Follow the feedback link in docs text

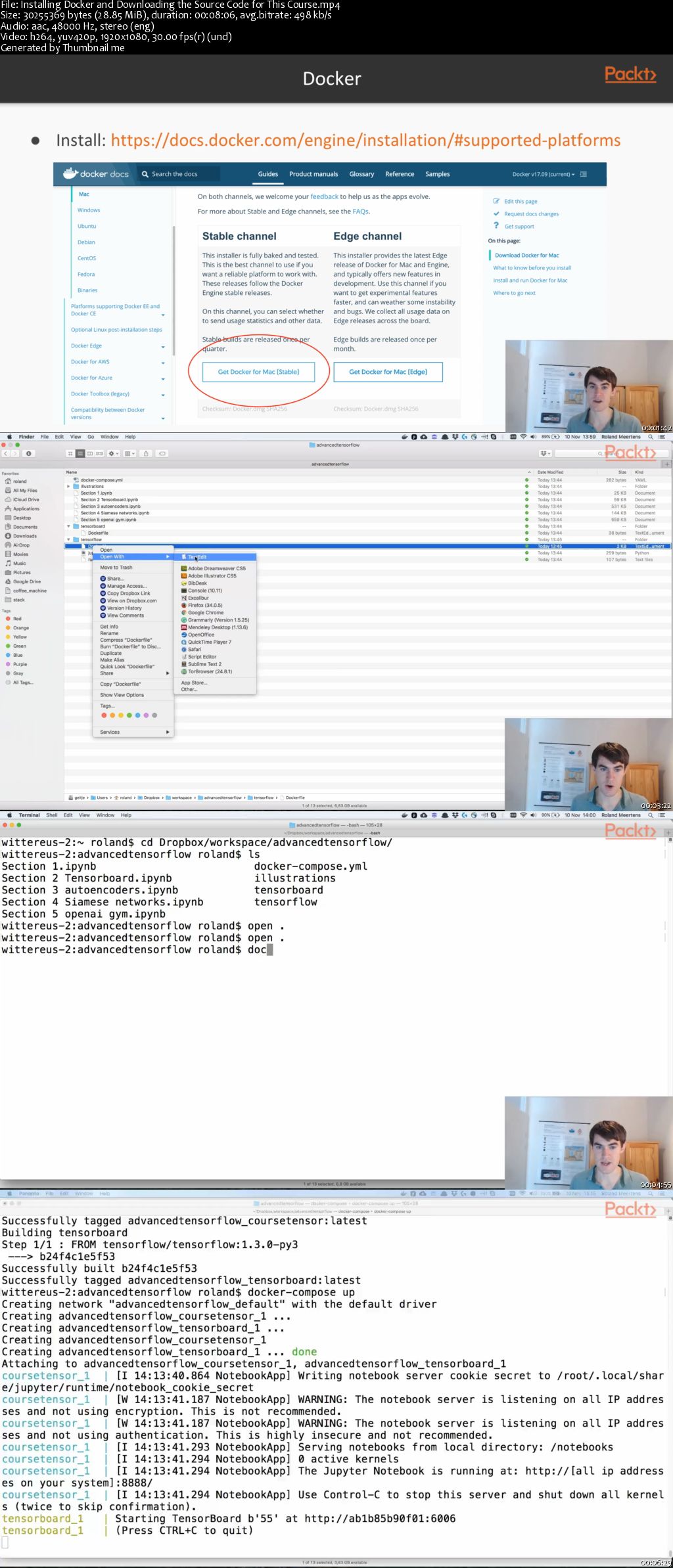[x=324, y=196]
